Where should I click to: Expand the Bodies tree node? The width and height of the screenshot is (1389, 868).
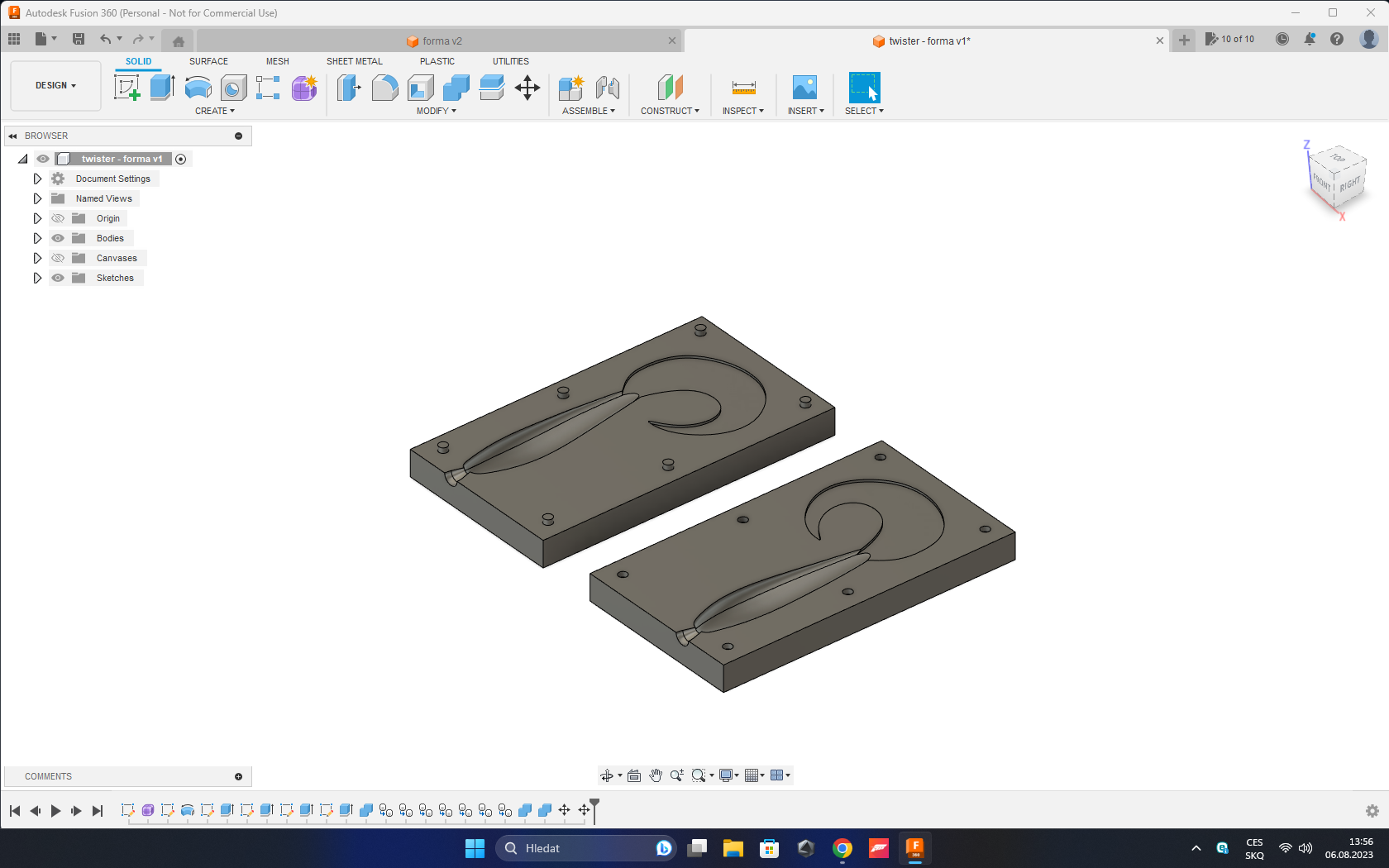tap(37, 238)
